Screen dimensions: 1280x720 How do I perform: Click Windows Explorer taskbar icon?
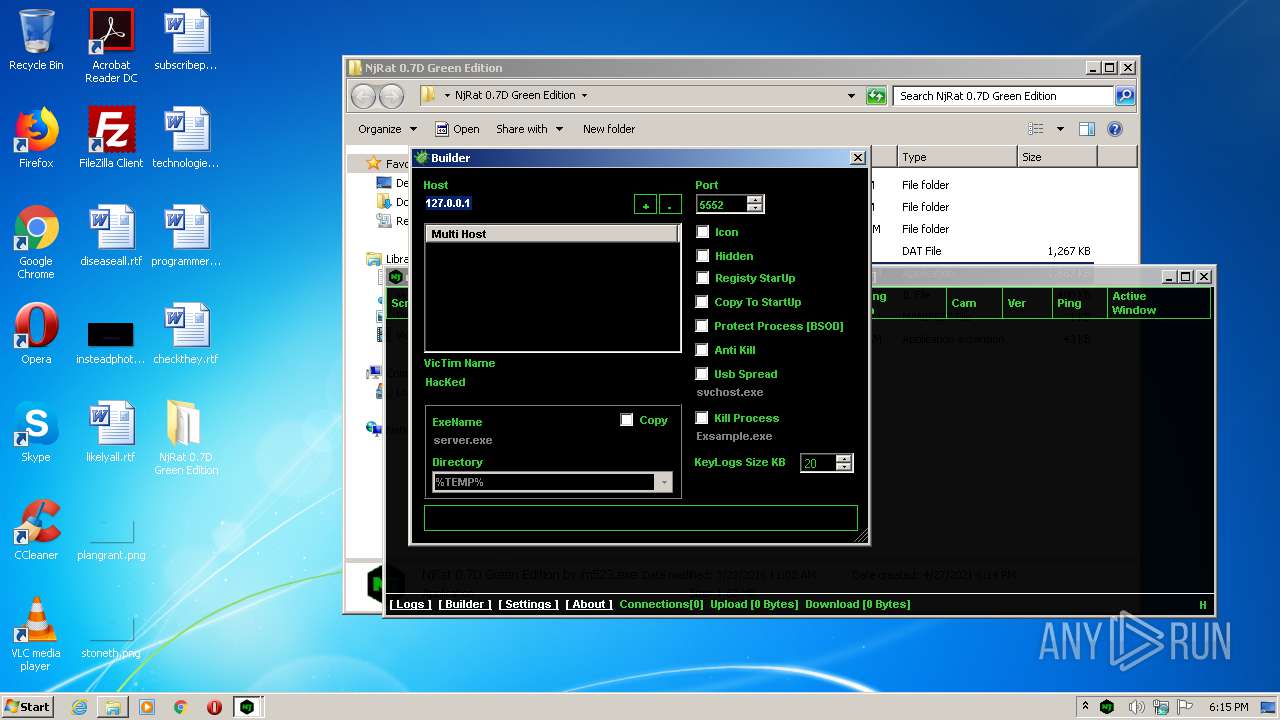(113, 707)
